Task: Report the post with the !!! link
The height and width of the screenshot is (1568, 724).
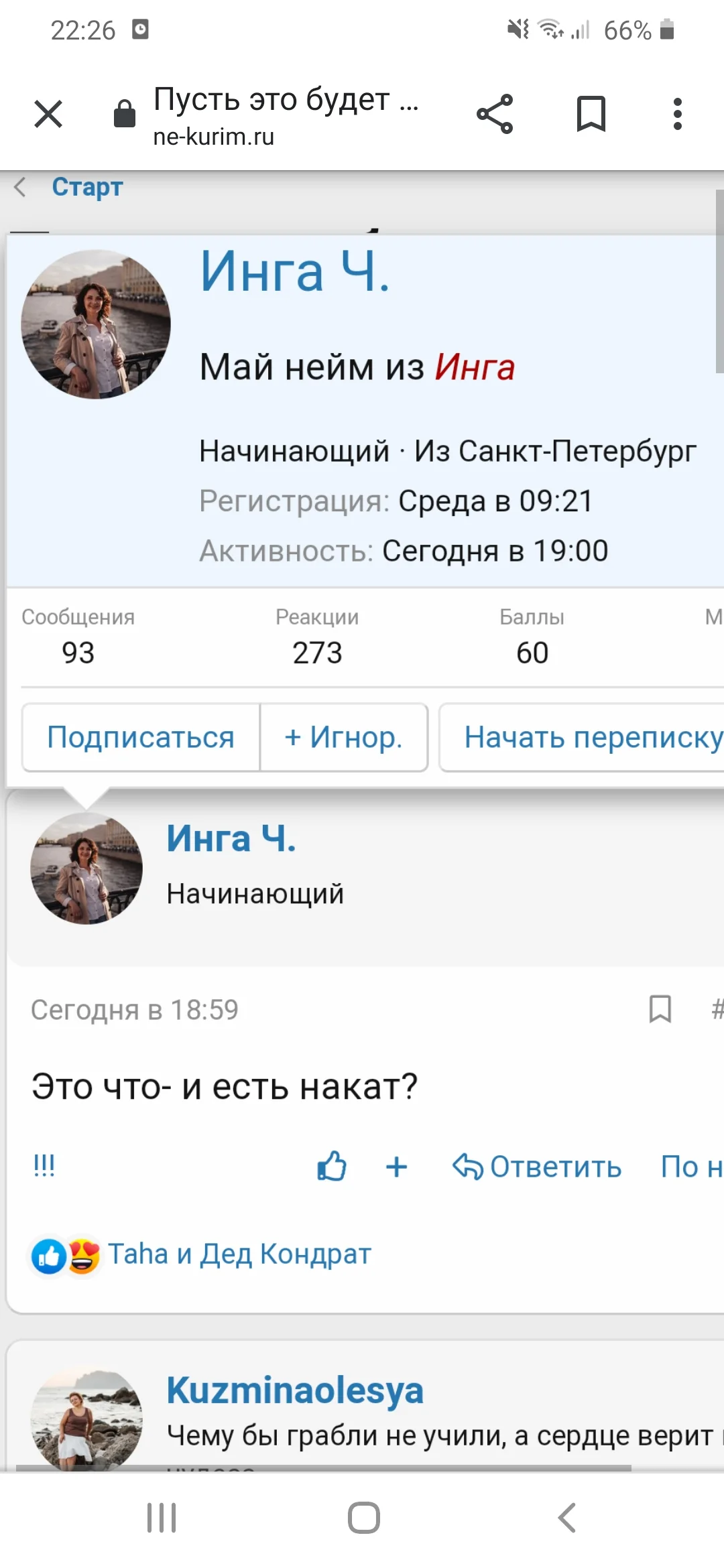Action: [43, 1166]
